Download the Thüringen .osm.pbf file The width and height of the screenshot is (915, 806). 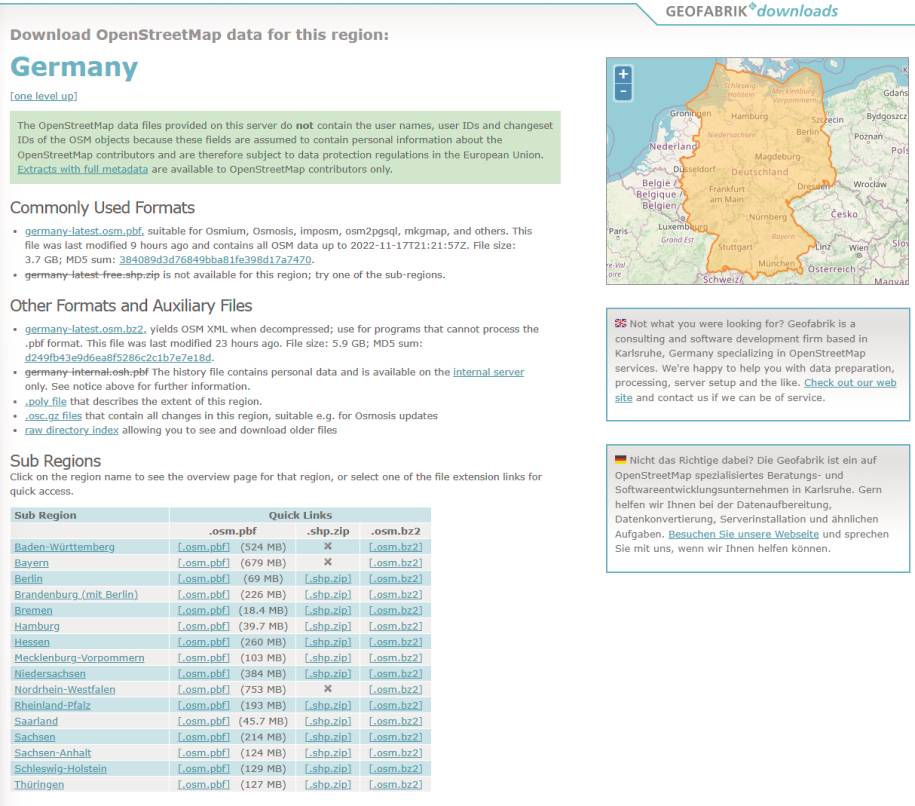tap(204, 785)
